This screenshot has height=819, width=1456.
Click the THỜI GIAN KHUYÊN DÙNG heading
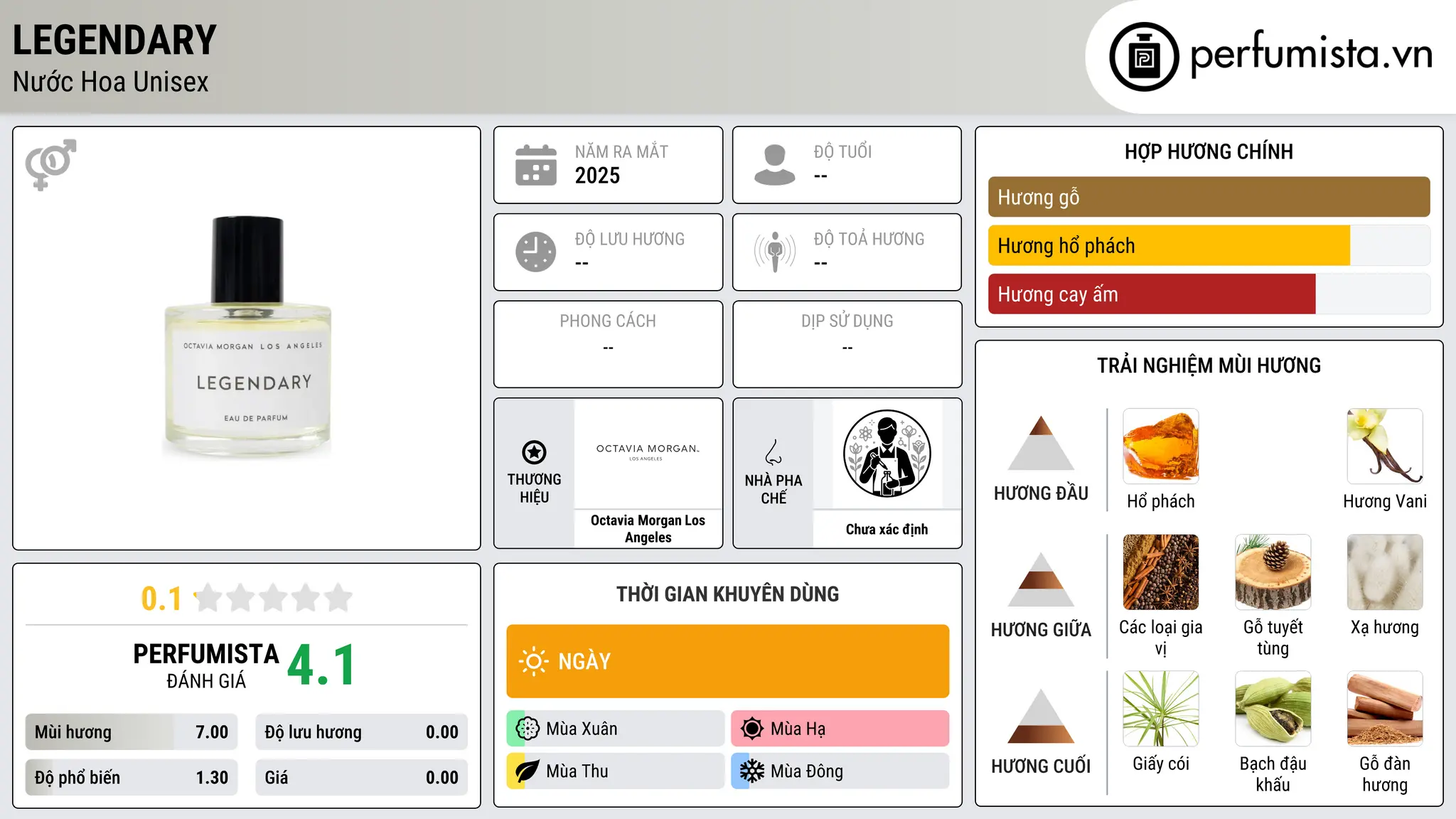coord(727,594)
